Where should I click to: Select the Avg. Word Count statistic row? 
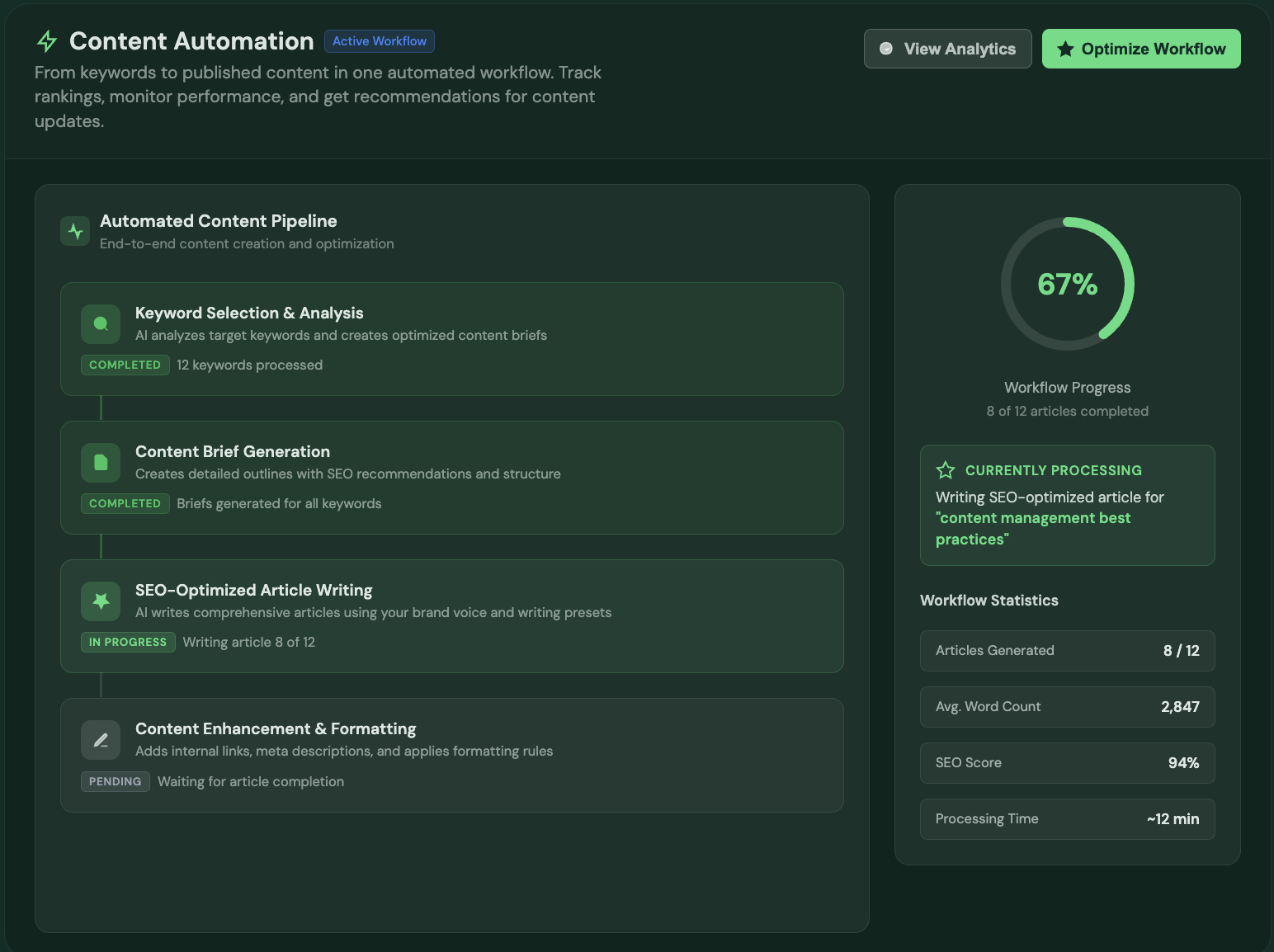[x=1067, y=707]
